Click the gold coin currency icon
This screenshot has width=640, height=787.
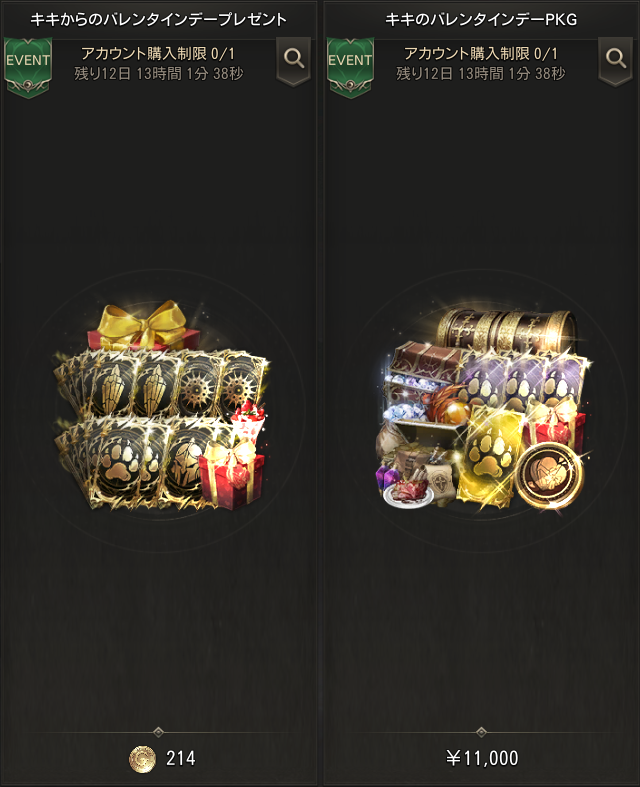(143, 758)
